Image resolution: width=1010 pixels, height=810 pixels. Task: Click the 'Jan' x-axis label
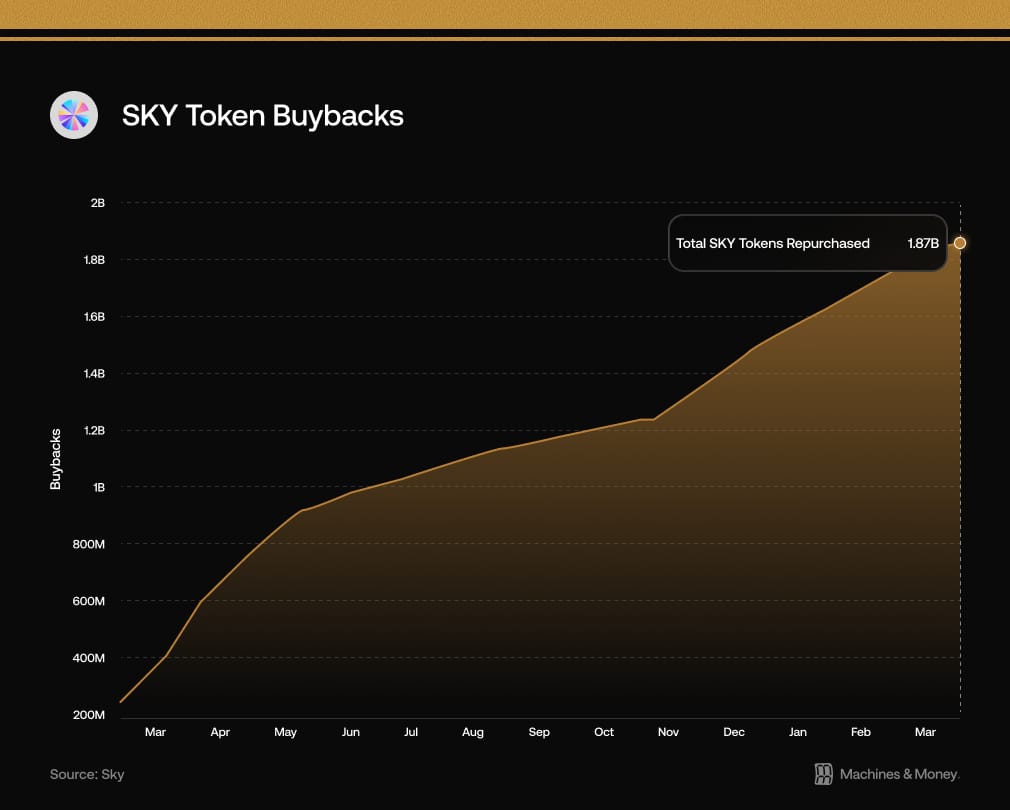point(798,732)
